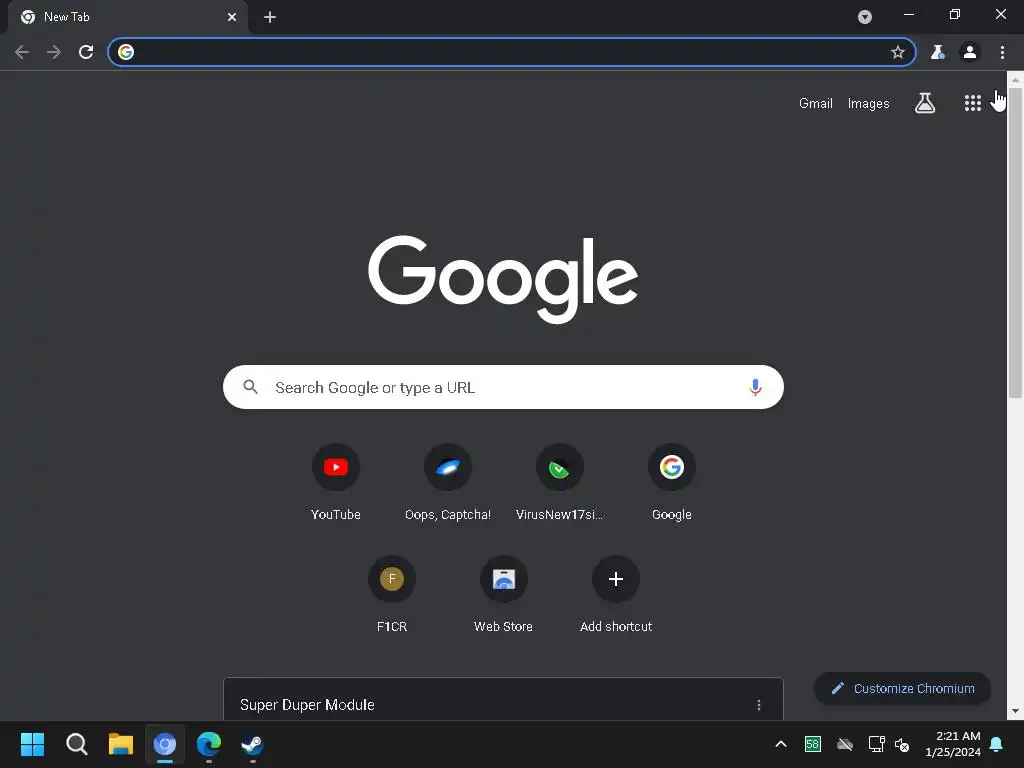Image resolution: width=1024 pixels, height=768 pixels.
Task: Click the Google icon in address bar
Action: (x=126, y=52)
